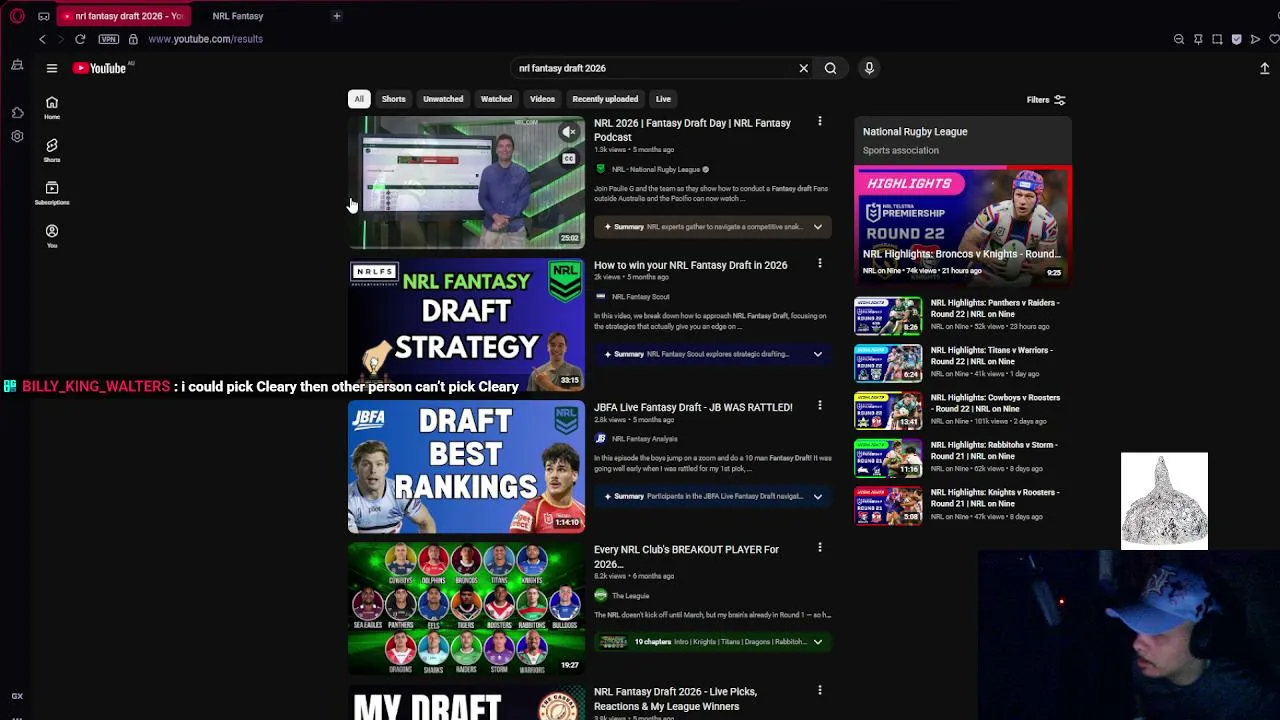
Task: Expand the summary for Fantasy Draft Day video
Action: (817, 227)
